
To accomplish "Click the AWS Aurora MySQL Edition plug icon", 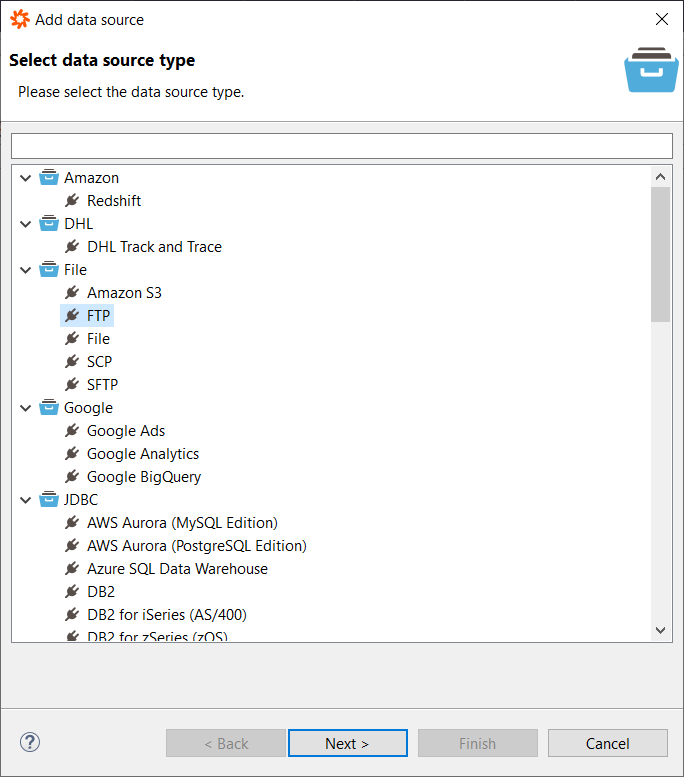I will point(72,523).
